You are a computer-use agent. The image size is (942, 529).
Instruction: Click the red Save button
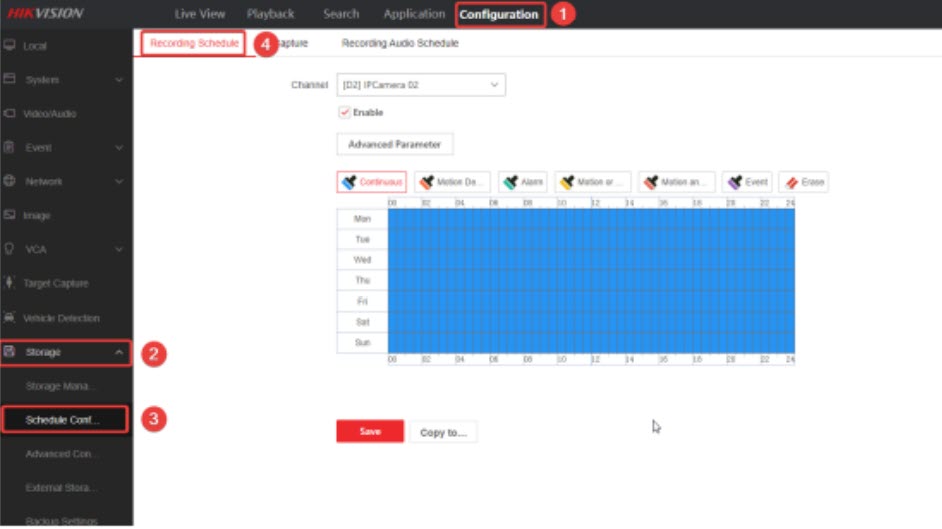click(x=369, y=432)
